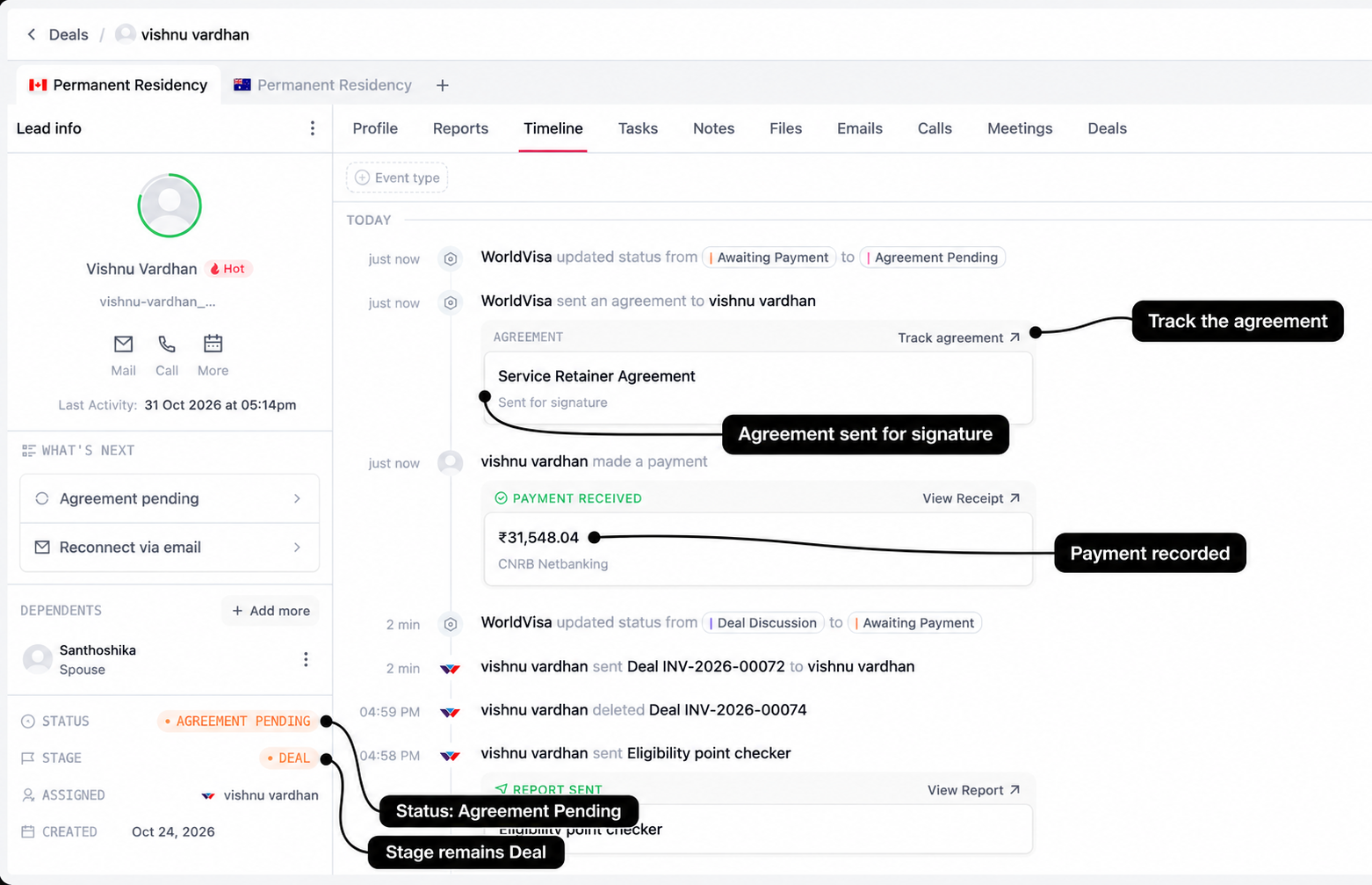
Task: Expand the Reconnect via email chevron
Action: 297,547
